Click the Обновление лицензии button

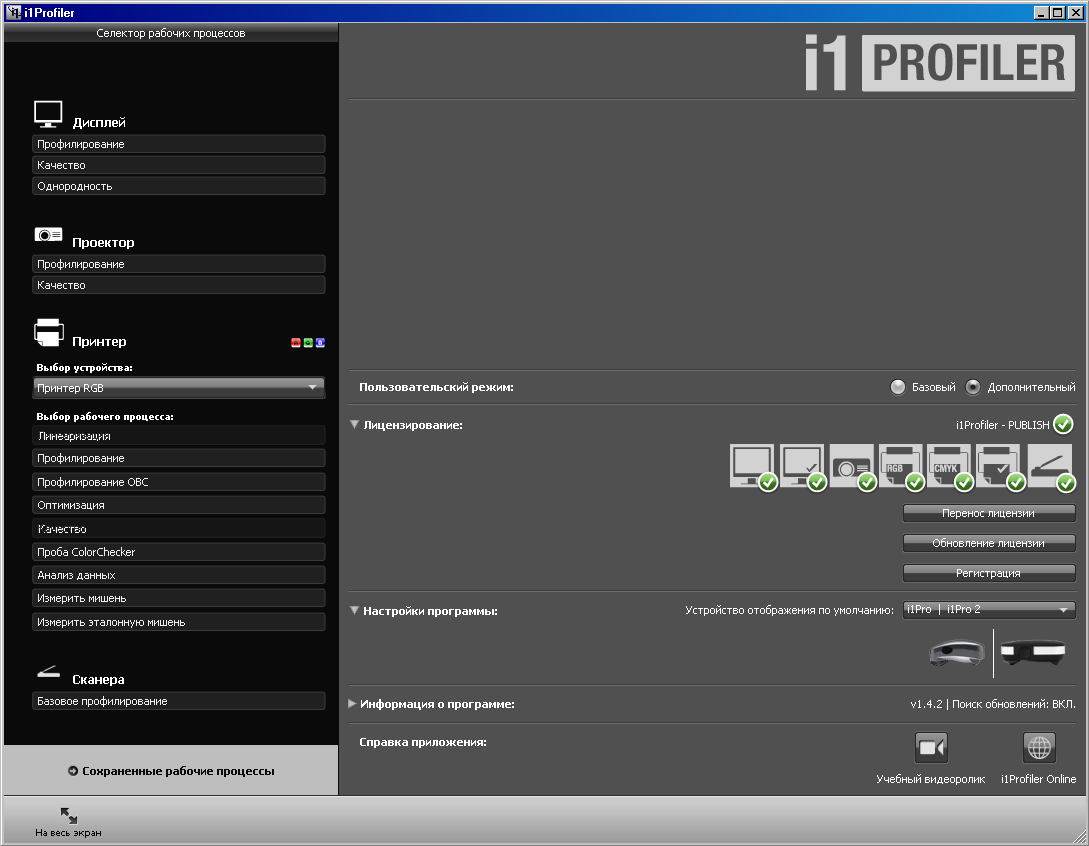tap(989, 542)
